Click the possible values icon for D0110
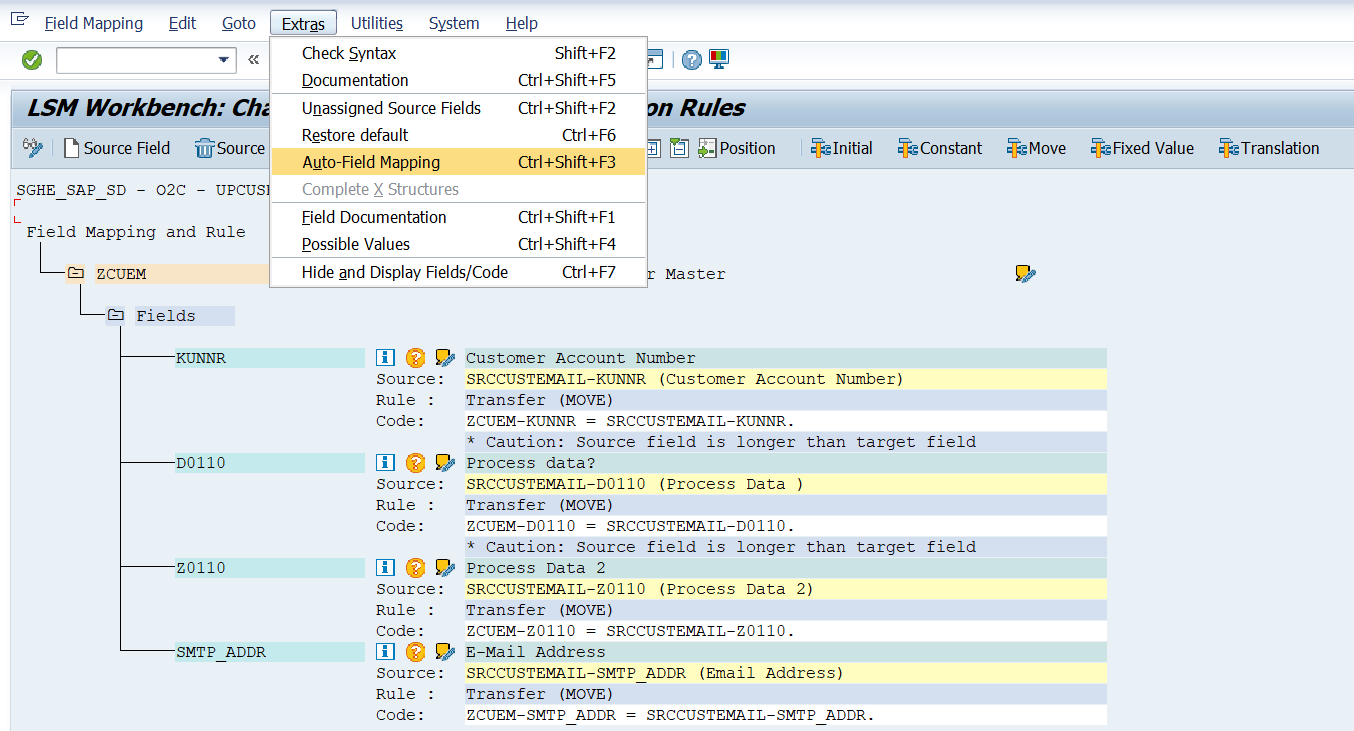 click(x=415, y=463)
